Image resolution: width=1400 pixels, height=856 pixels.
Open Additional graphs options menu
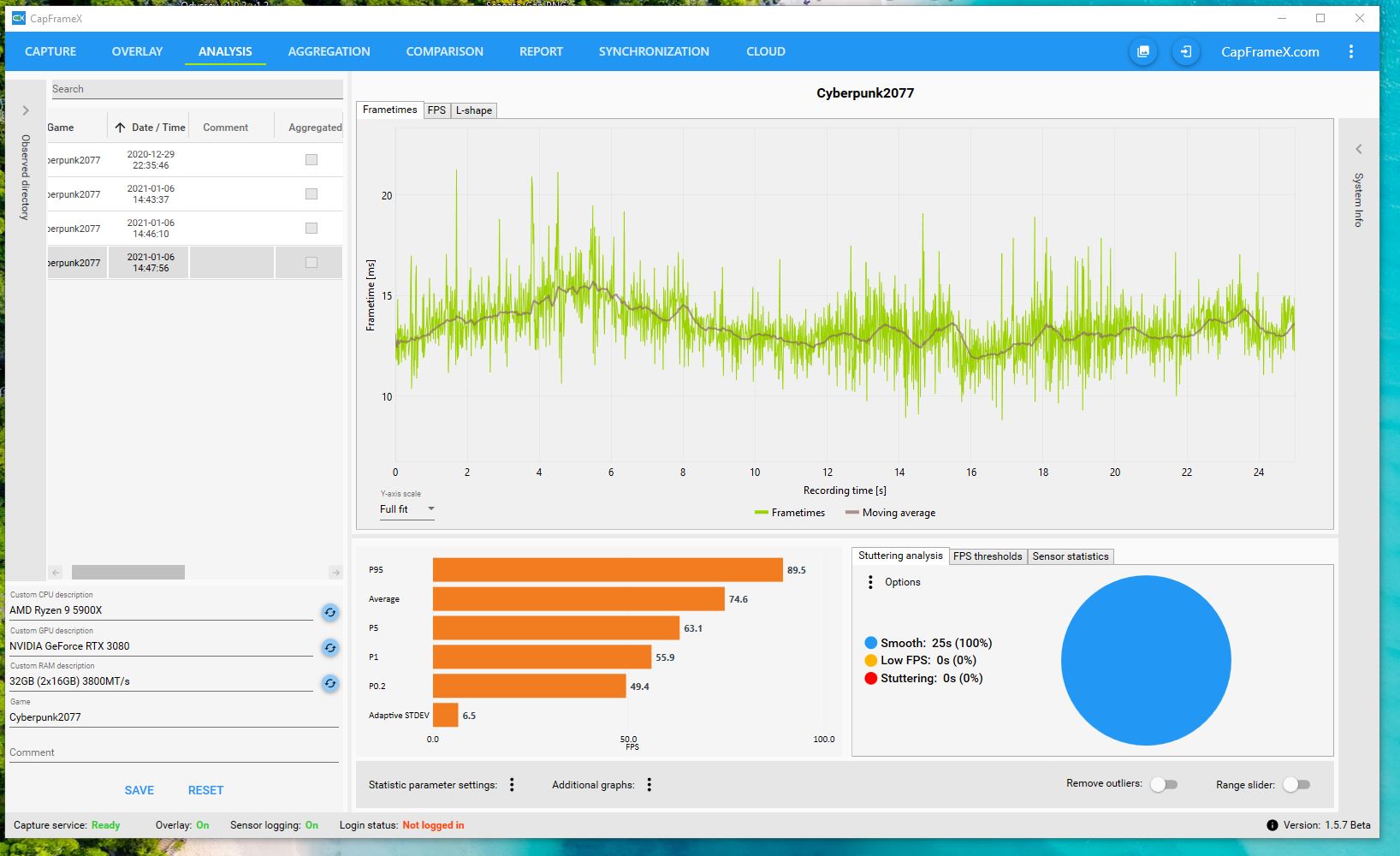pos(650,785)
